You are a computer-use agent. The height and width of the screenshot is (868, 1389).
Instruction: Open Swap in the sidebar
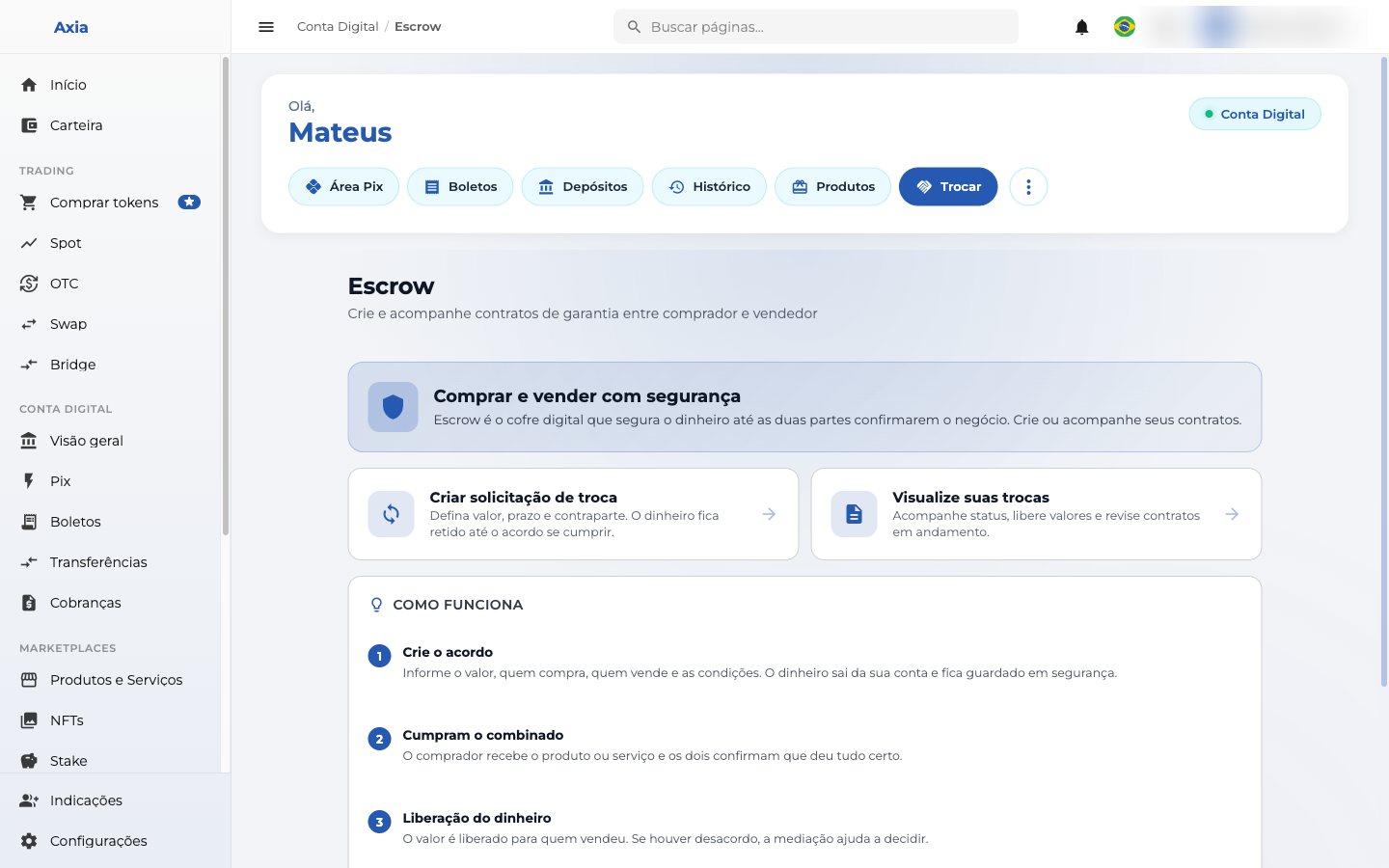(110, 324)
